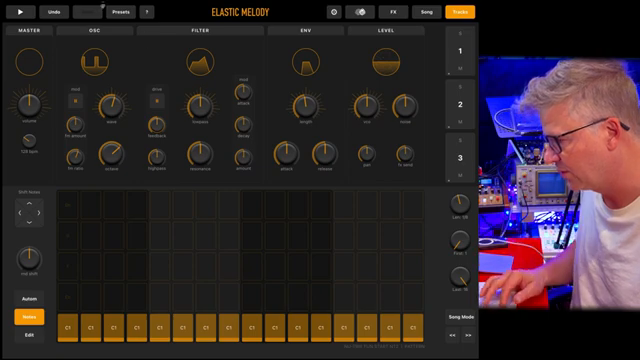Click the FILTER section header
The image size is (640, 360).
click(x=200, y=30)
